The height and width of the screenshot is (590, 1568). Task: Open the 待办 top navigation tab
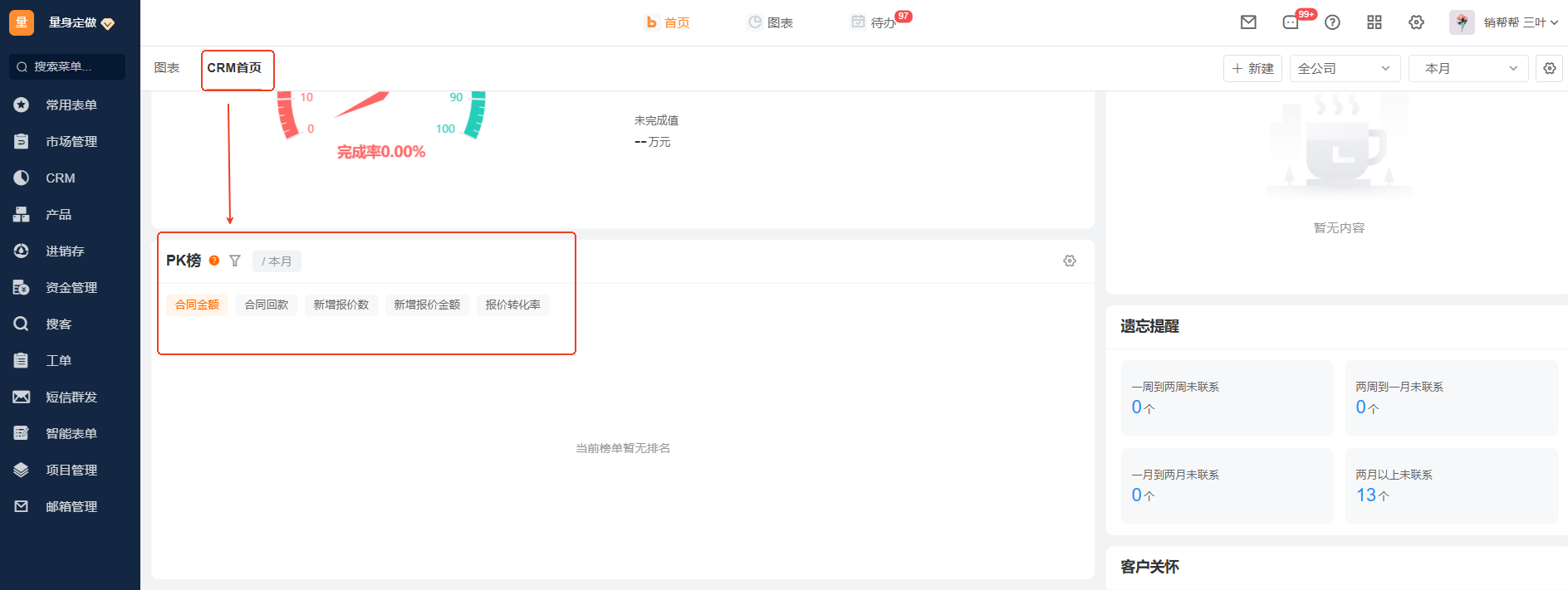882,22
